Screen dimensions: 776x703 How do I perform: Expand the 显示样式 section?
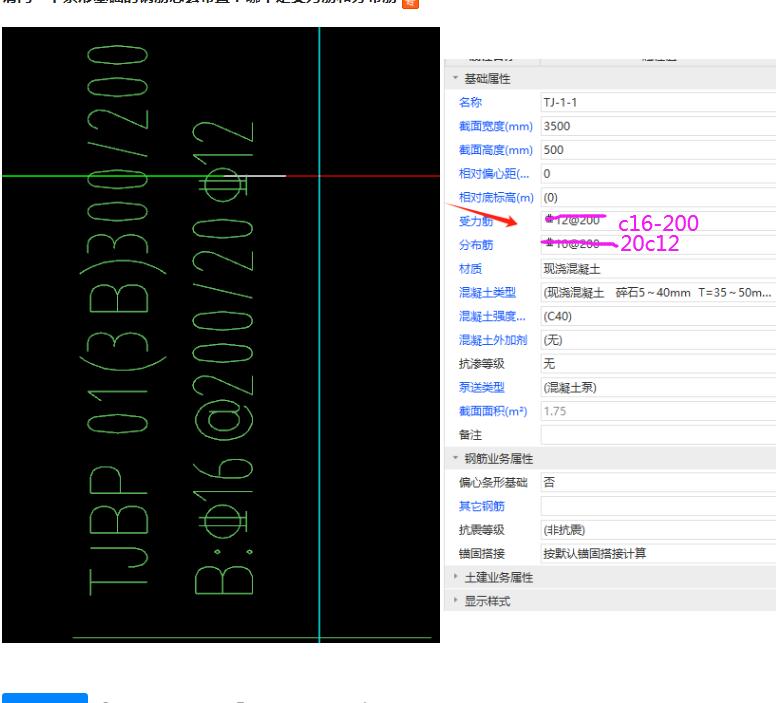(x=455, y=601)
